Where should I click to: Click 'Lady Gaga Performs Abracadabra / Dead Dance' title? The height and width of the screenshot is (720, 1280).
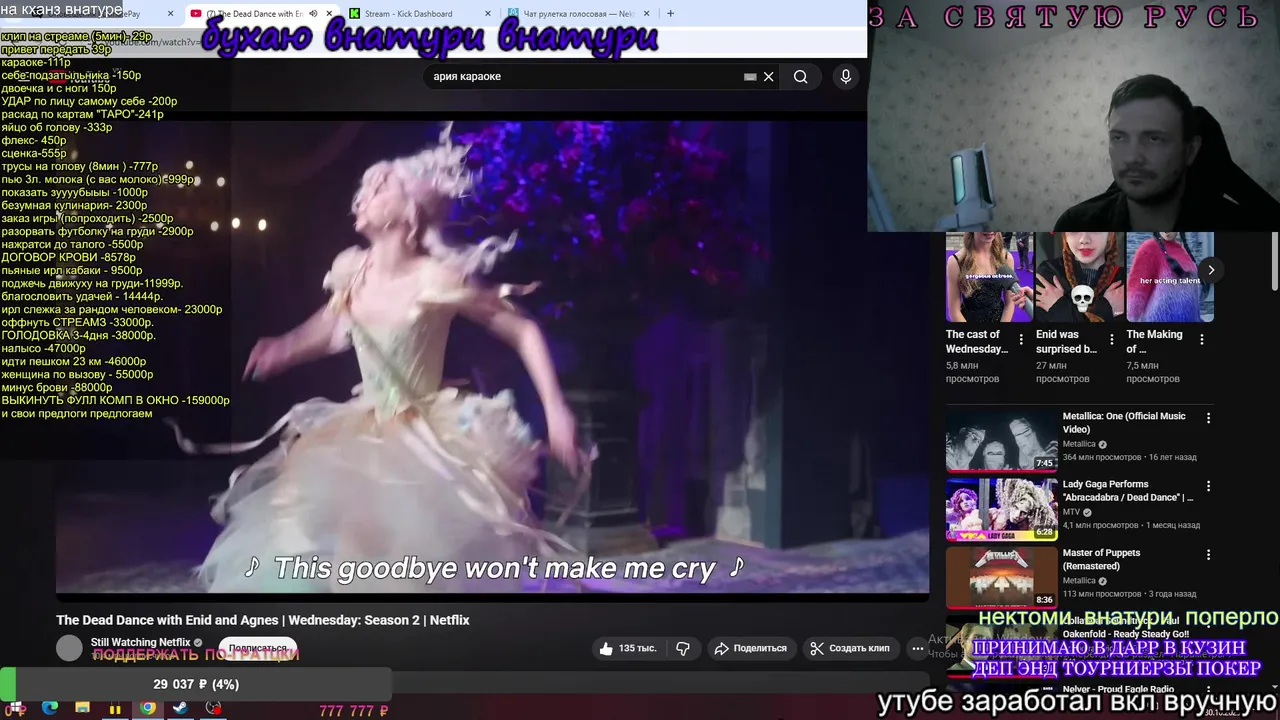click(1128, 491)
